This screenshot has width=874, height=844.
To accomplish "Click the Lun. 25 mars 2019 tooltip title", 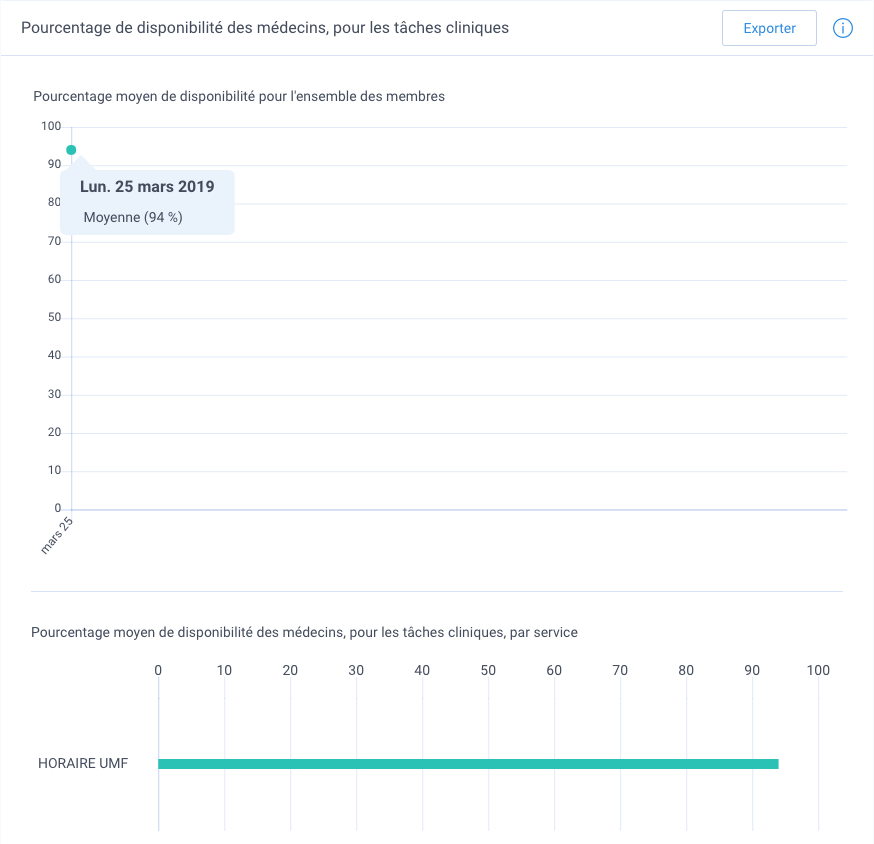I will [147, 186].
